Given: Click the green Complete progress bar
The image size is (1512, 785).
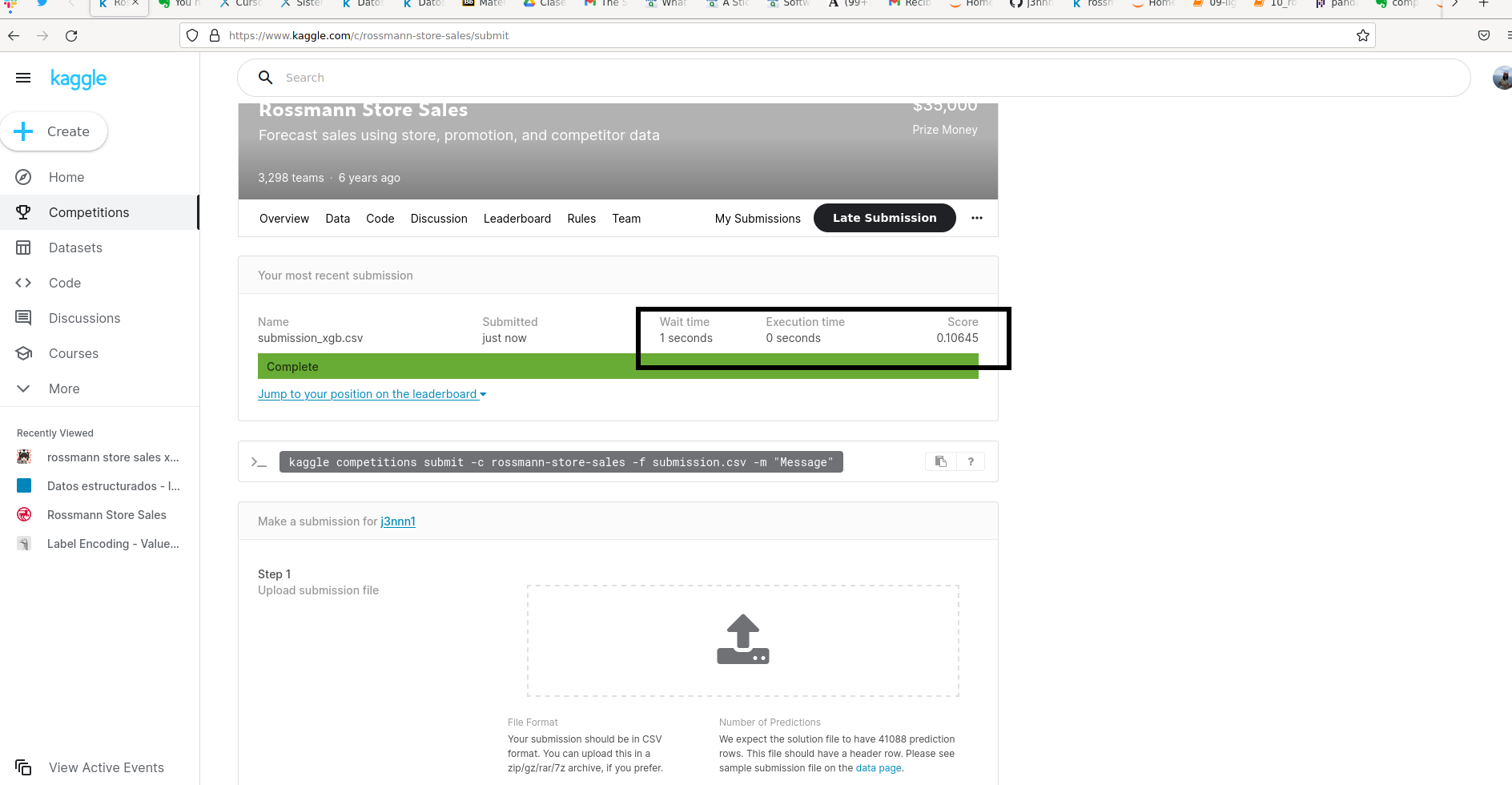Looking at the screenshot, I should [x=618, y=367].
